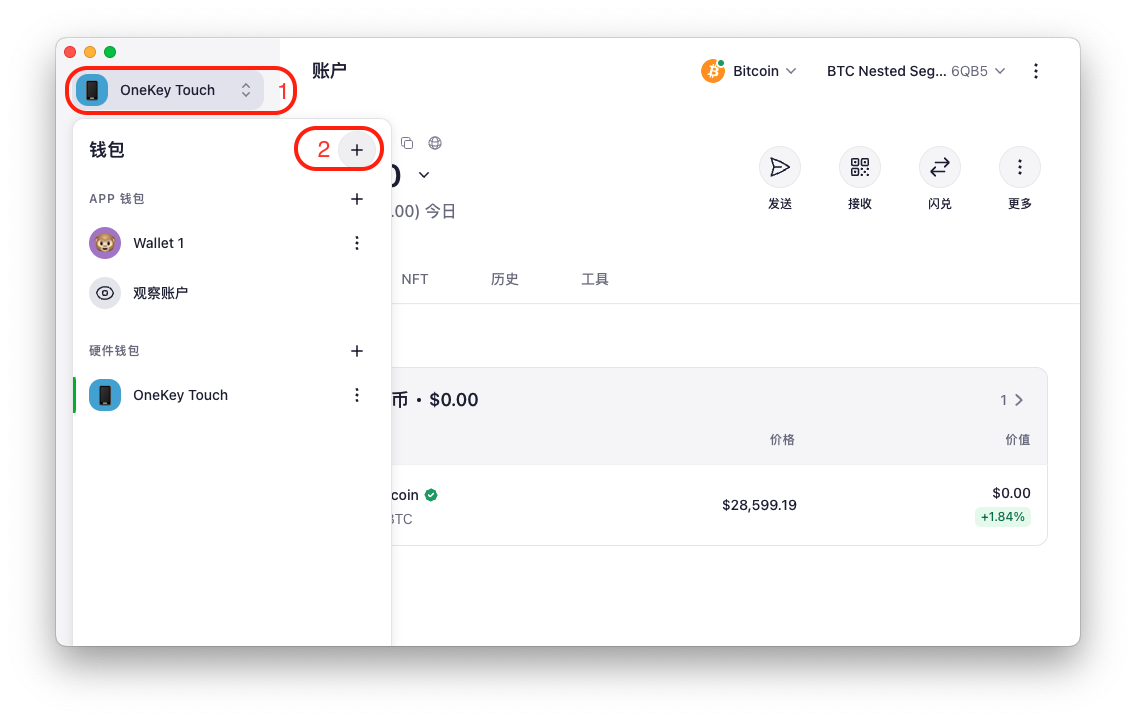Click the OneKey Touch device icon in list
Viewport: 1136px width, 720px height.
tap(105, 395)
